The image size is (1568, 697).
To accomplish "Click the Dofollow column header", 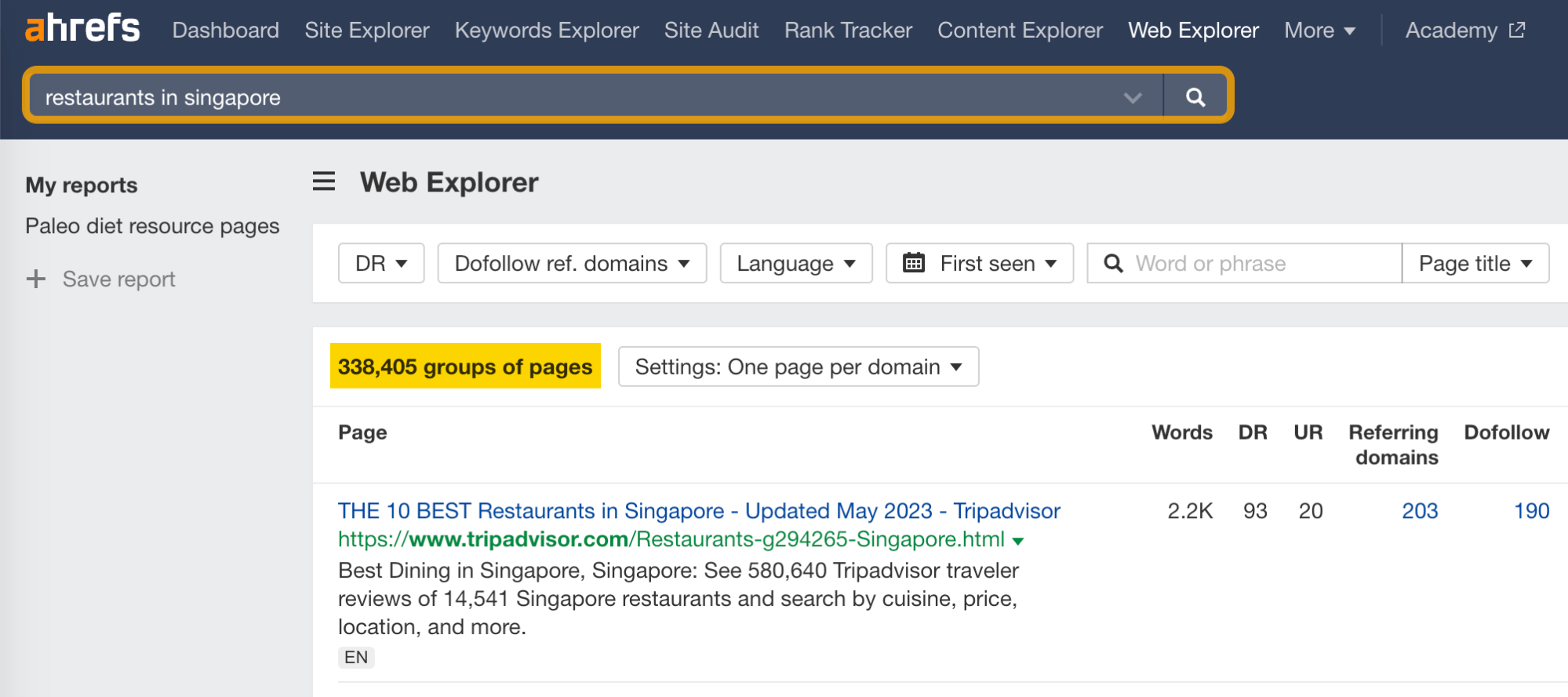I will (1507, 432).
